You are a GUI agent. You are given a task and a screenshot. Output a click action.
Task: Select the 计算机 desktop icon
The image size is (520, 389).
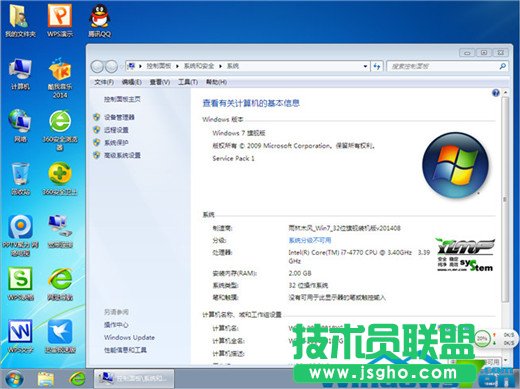tap(20, 74)
